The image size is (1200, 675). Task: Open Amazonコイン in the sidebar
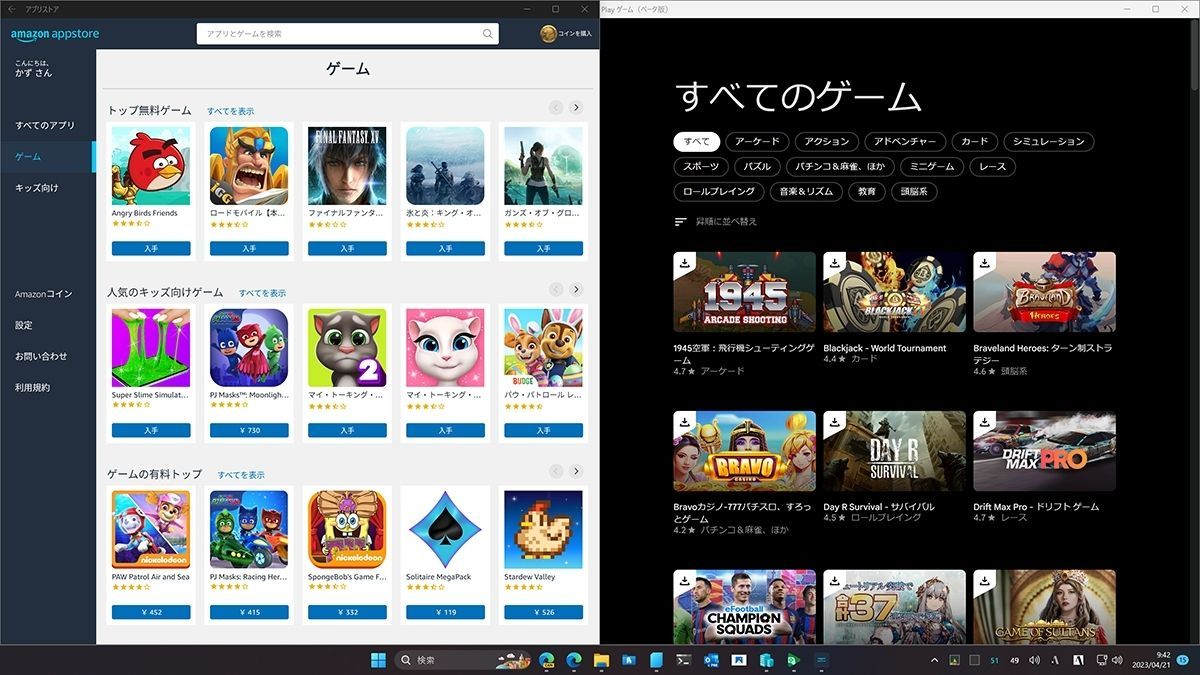point(44,294)
